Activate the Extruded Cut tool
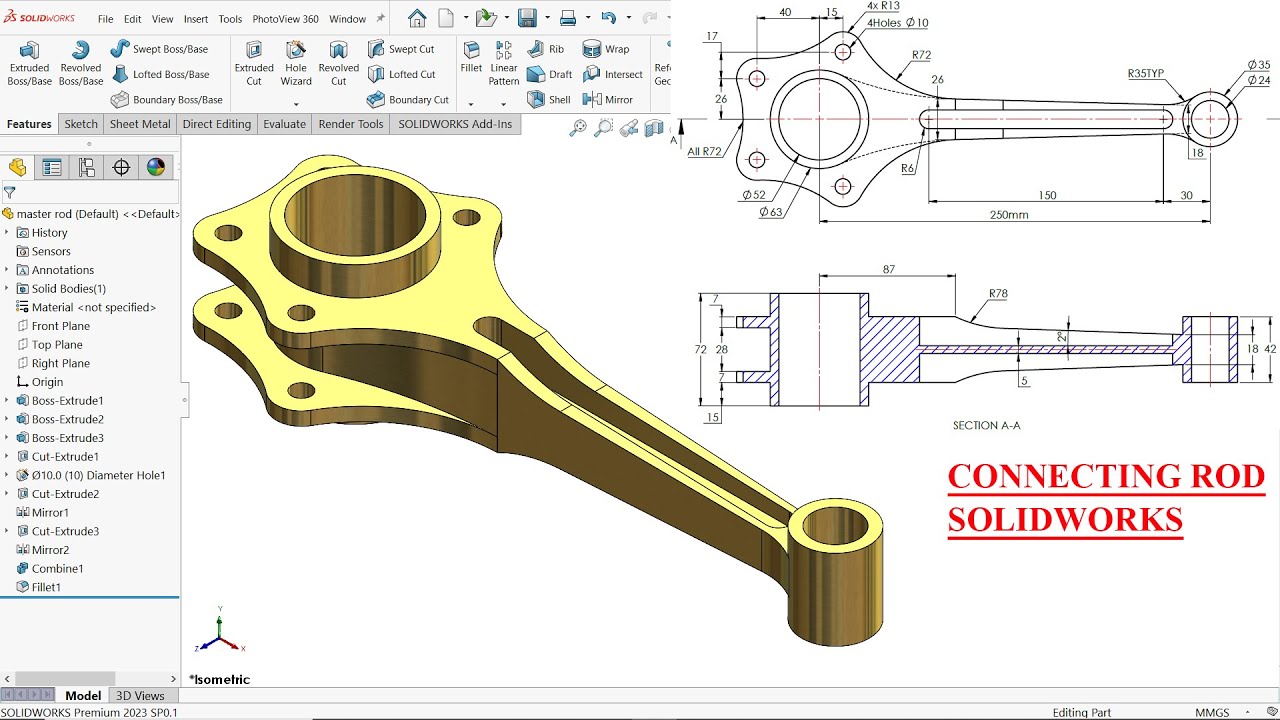The height and width of the screenshot is (720, 1280). click(254, 63)
